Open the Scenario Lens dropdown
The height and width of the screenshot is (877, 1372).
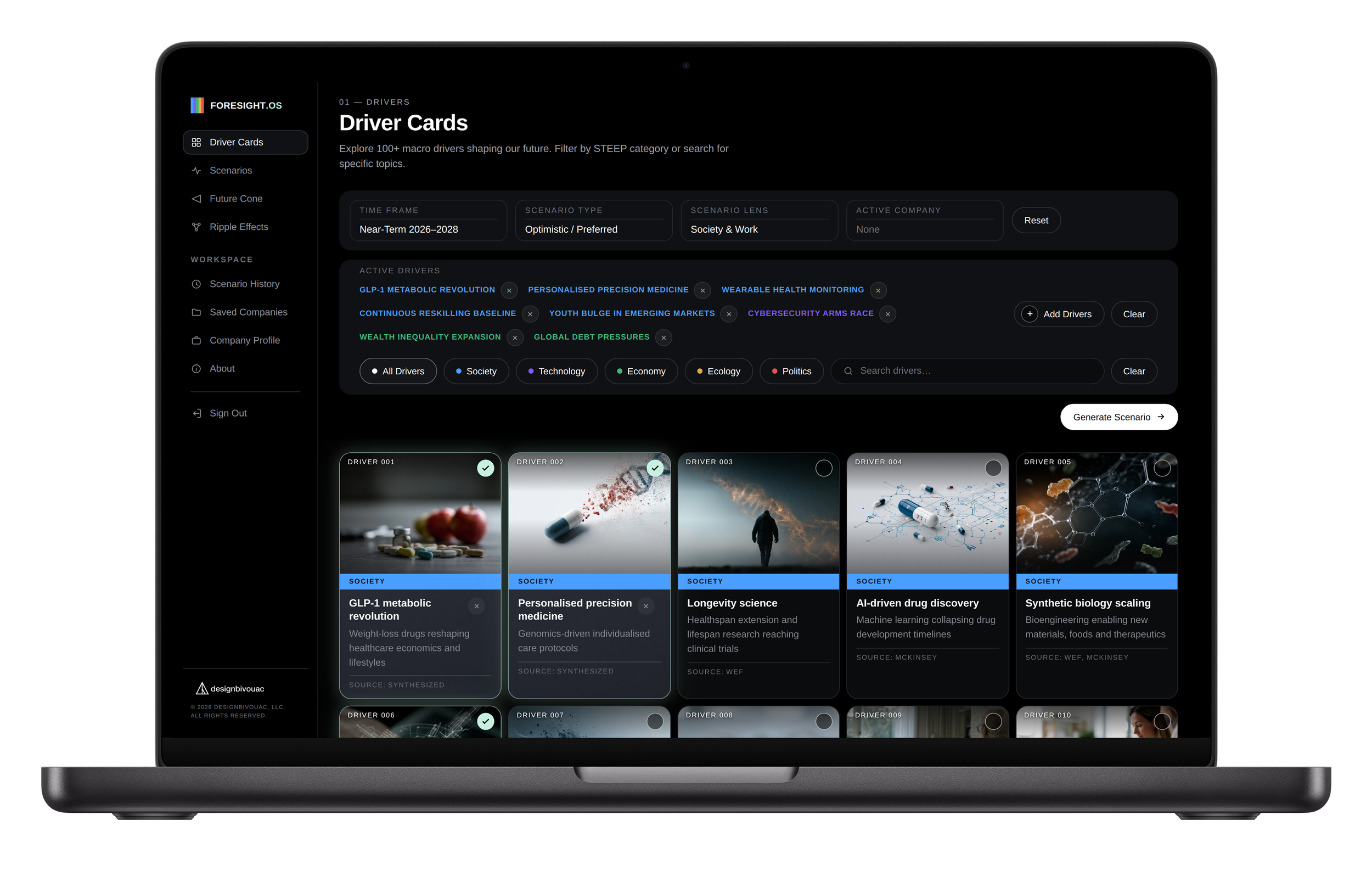point(759,221)
